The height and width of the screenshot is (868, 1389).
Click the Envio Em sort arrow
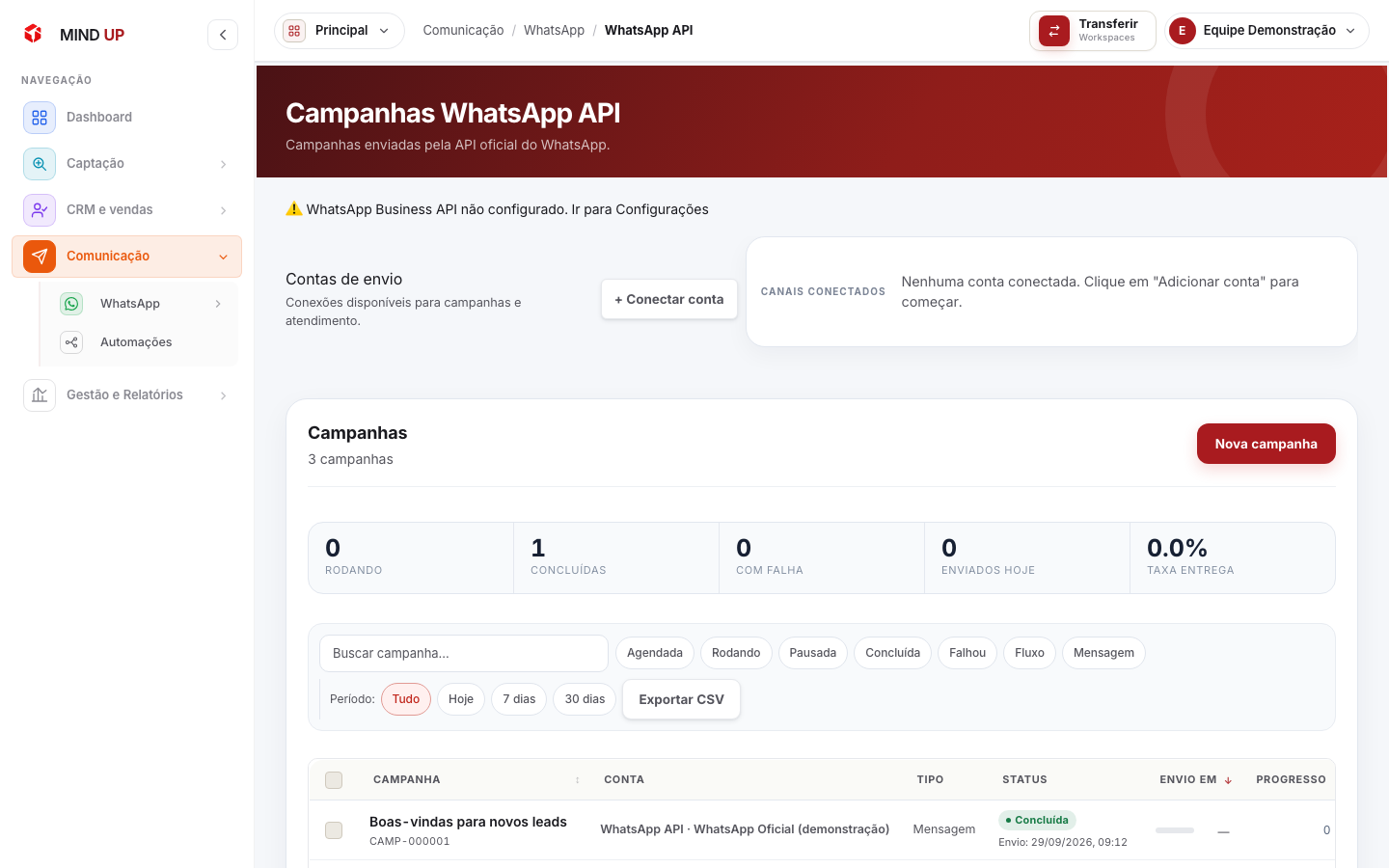(x=1228, y=780)
